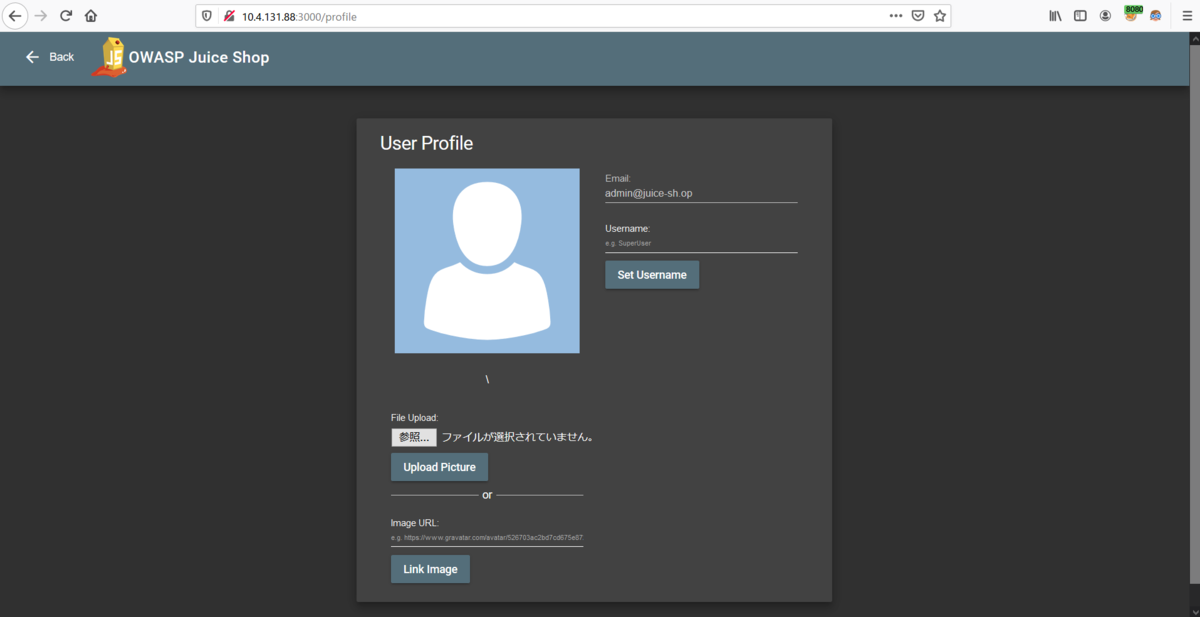Click the Email field admin@juice-sh.op
Viewport: 1200px width, 617px height.
click(x=701, y=193)
